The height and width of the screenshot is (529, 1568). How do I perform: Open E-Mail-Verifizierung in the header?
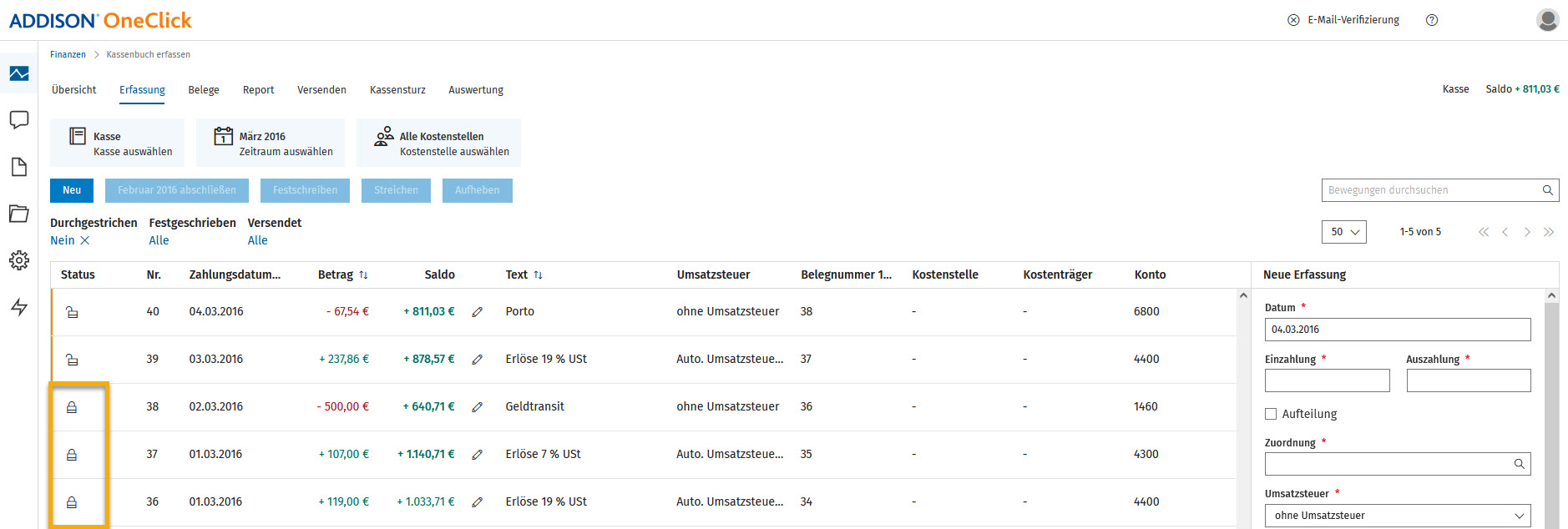(1343, 20)
